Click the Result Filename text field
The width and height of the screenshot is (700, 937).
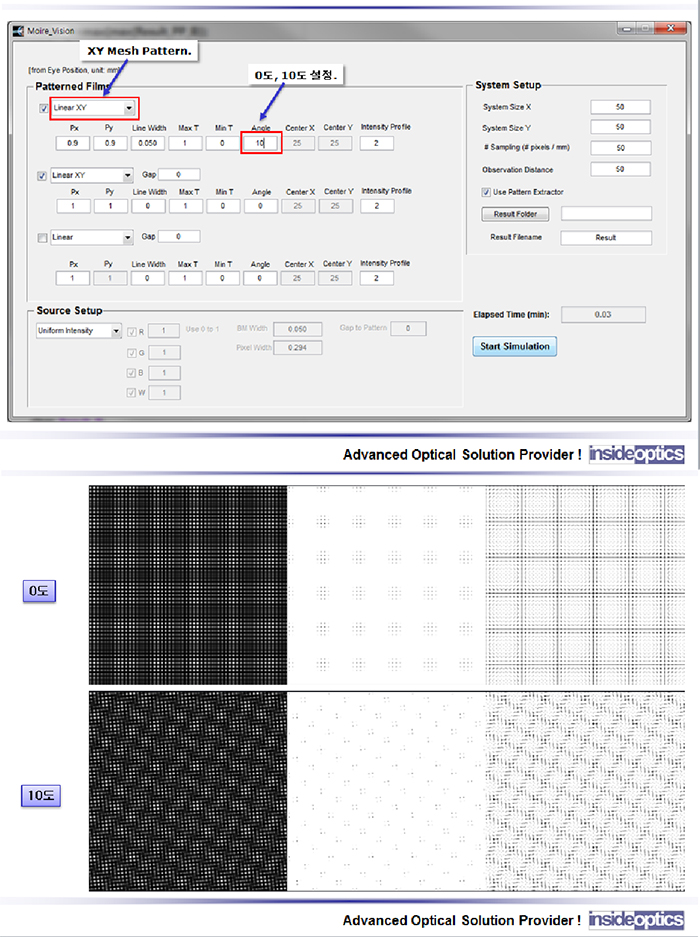click(605, 238)
